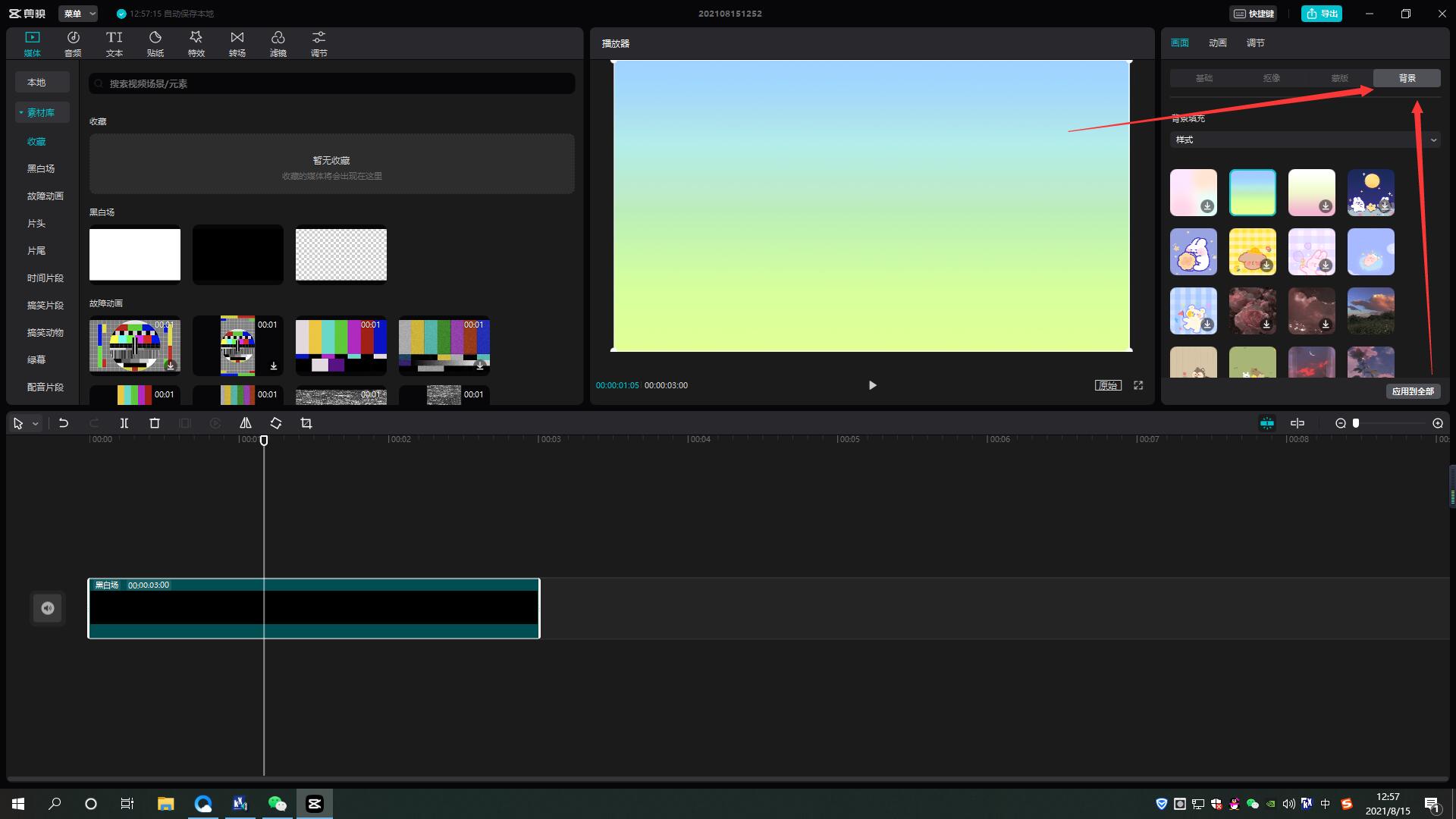This screenshot has width=1456, height=819.
Task: Click the undo arrow icon
Action: pyautogui.click(x=64, y=423)
